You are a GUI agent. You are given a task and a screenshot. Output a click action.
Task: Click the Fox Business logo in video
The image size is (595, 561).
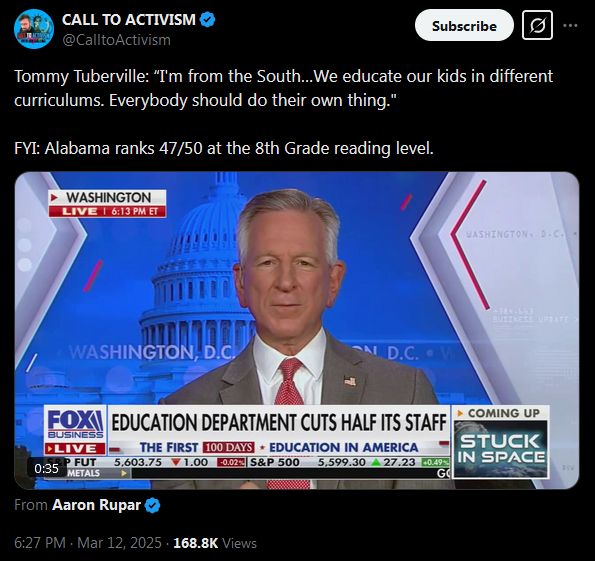coord(75,424)
